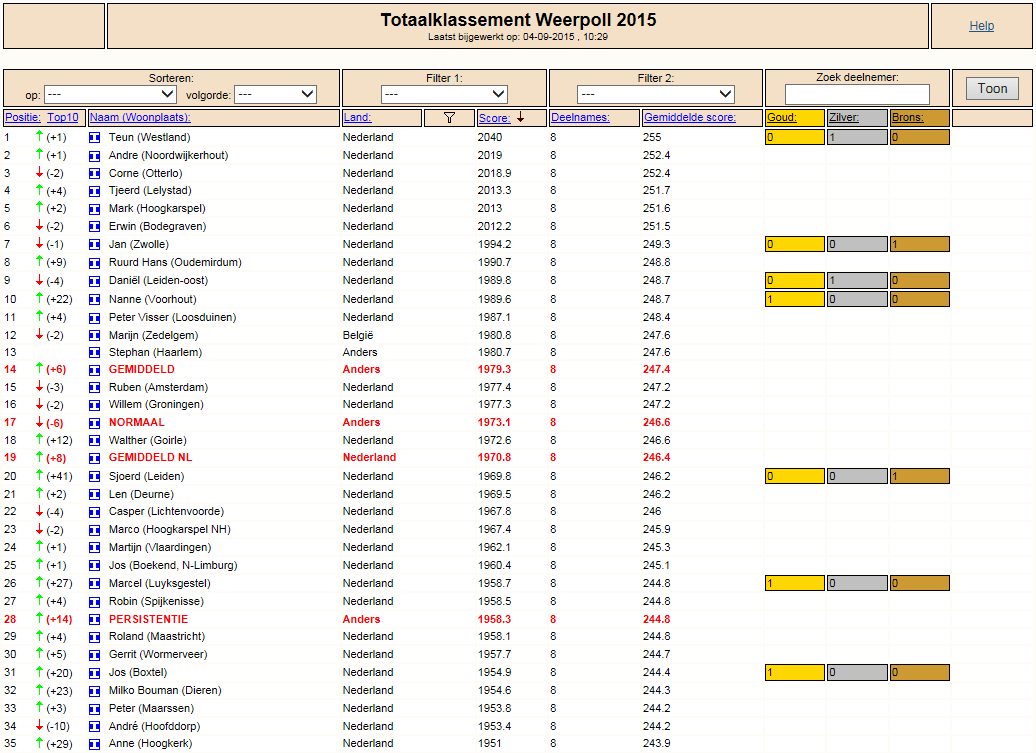Image resolution: width=1036 pixels, height=753 pixels.
Task: Click the sort arrow beside the Score header
Action: click(x=521, y=117)
